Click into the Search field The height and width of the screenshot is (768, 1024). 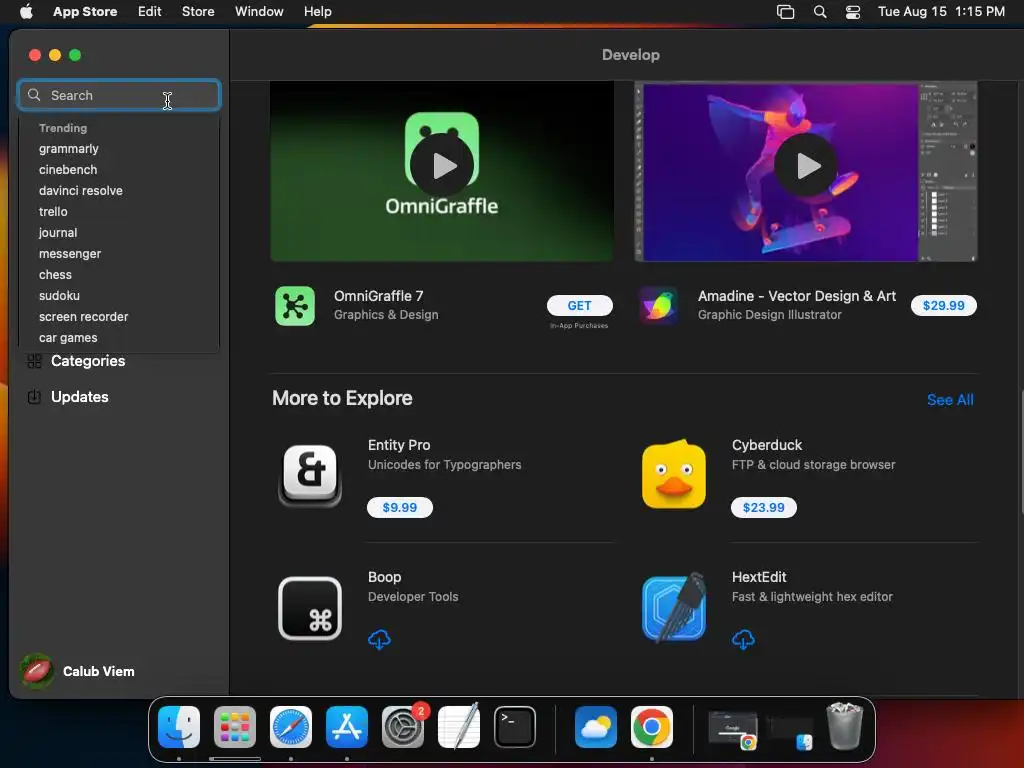pyautogui.click(x=119, y=95)
